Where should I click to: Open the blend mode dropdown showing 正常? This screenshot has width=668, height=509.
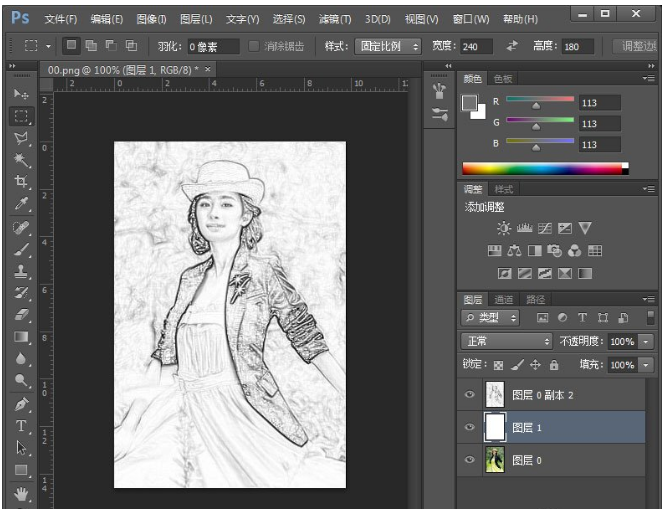coord(506,341)
